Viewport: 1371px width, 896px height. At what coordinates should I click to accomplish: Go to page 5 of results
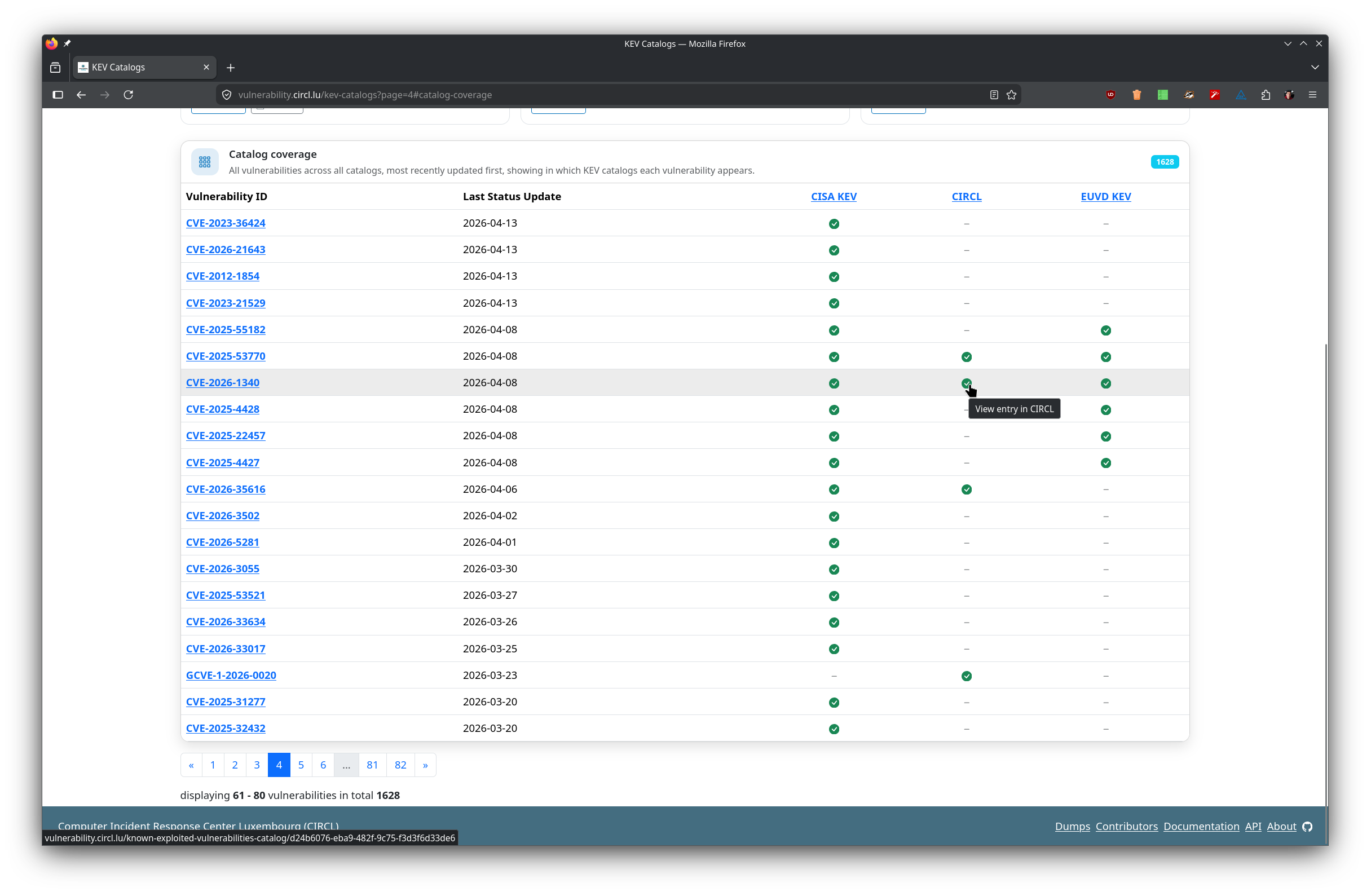point(301,765)
